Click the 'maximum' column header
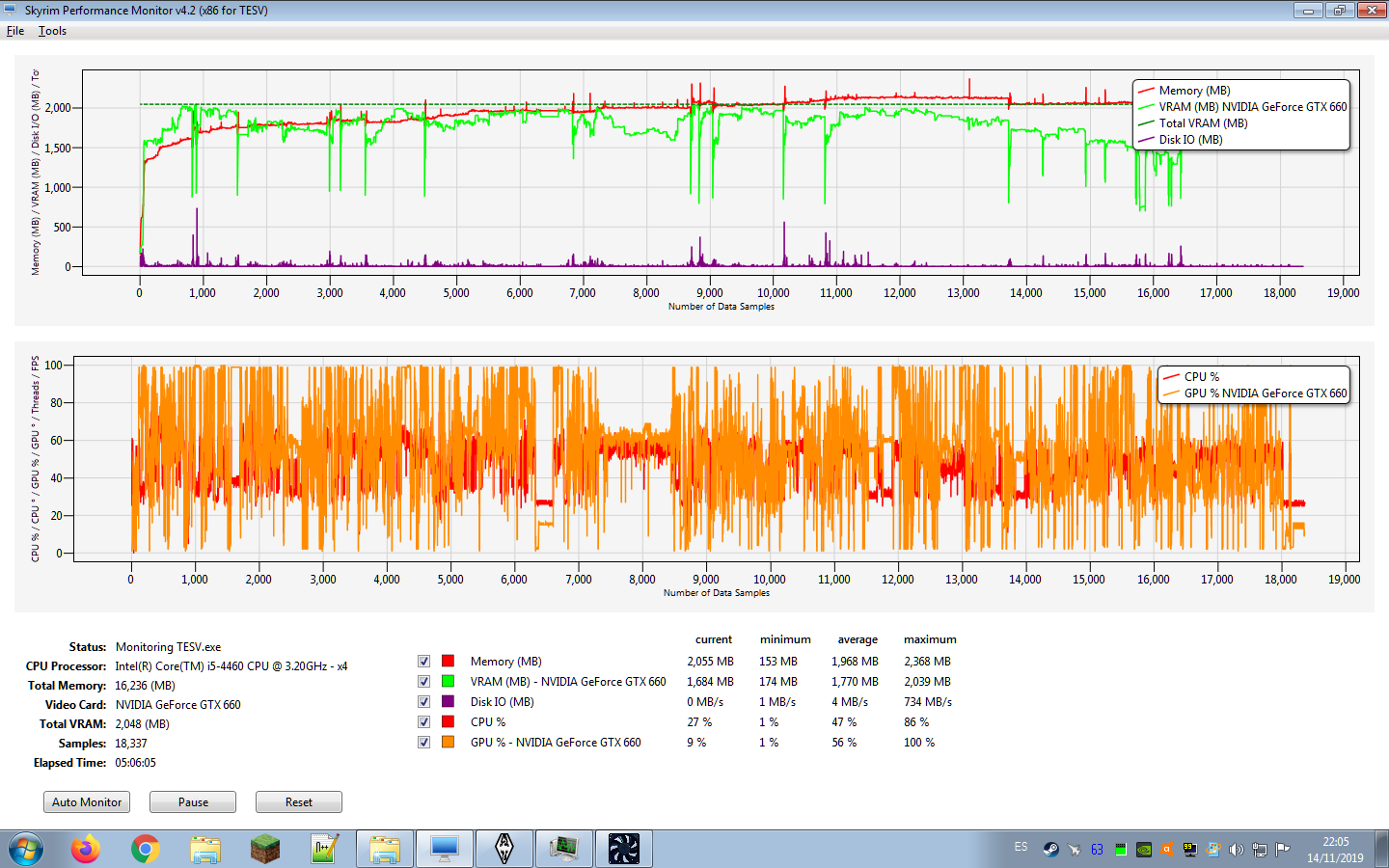The image size is (1389, 868). 930,639
